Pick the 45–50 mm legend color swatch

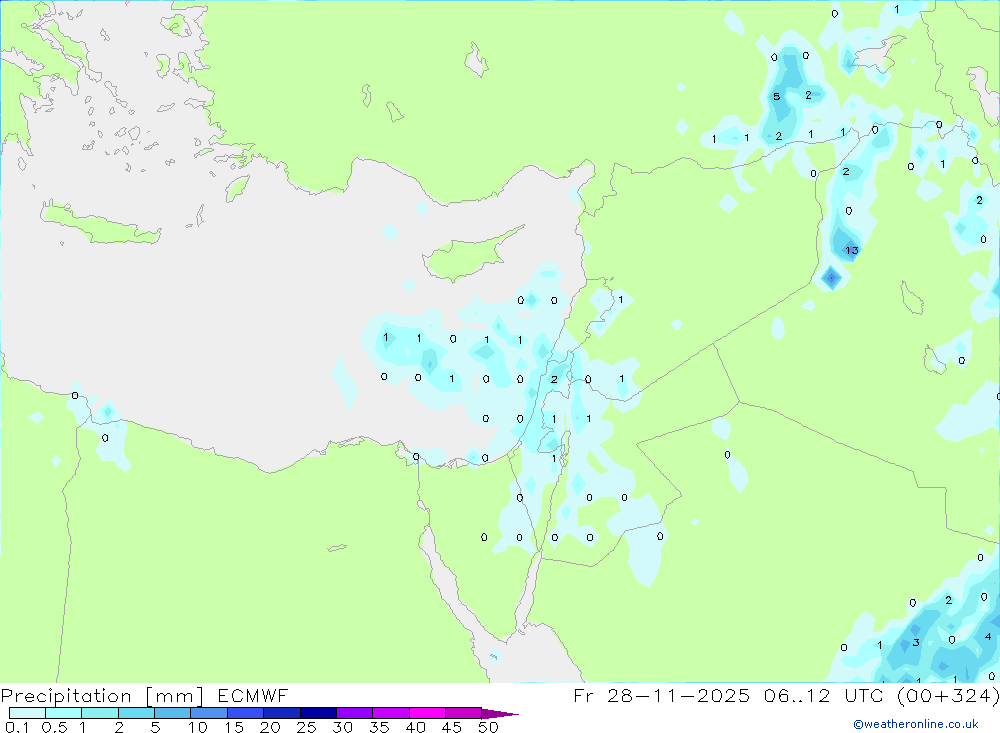coord(464,713)
